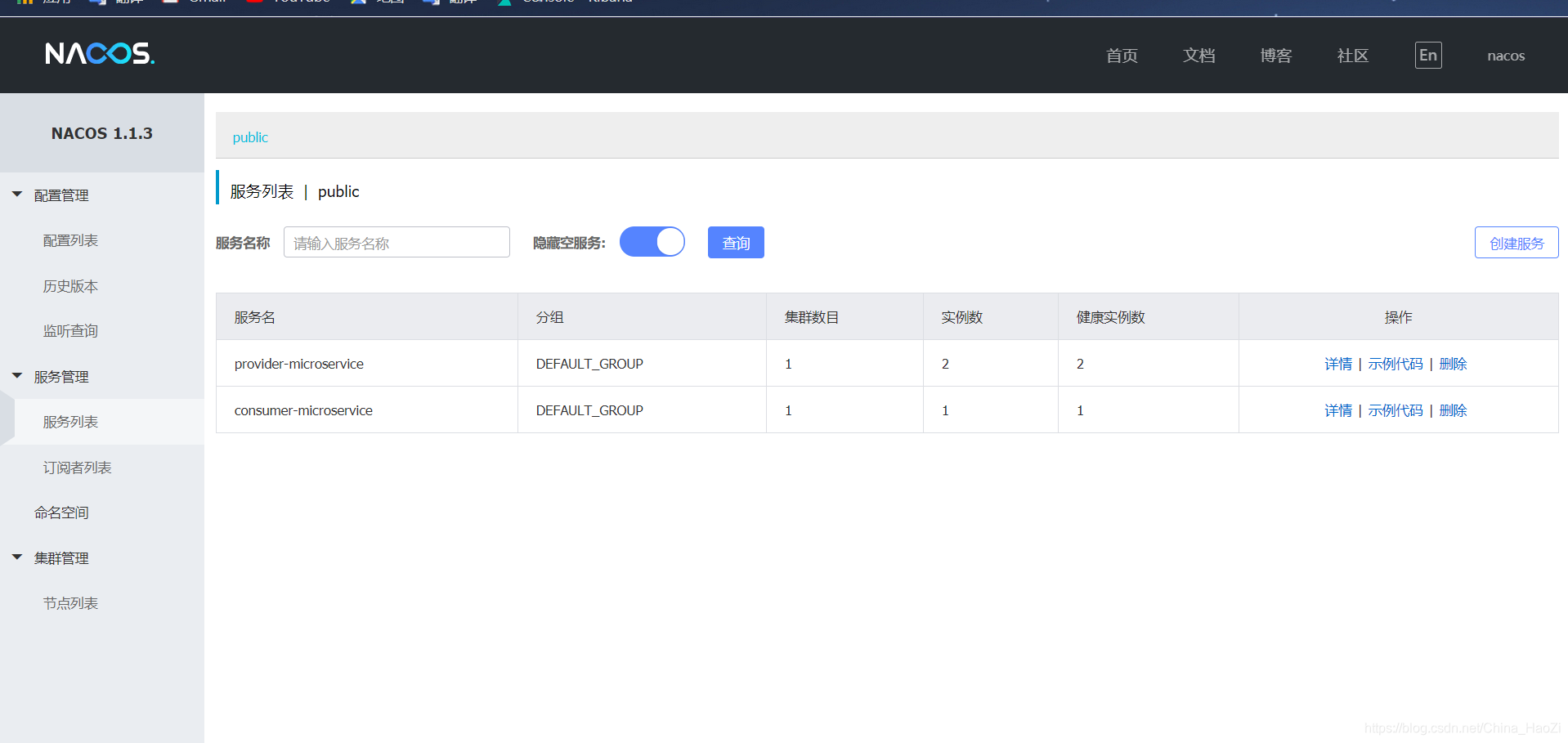Click the NACOS 1.1.3 version label
This screenshot has height=743, width=1568.
[x=102, y=133]
